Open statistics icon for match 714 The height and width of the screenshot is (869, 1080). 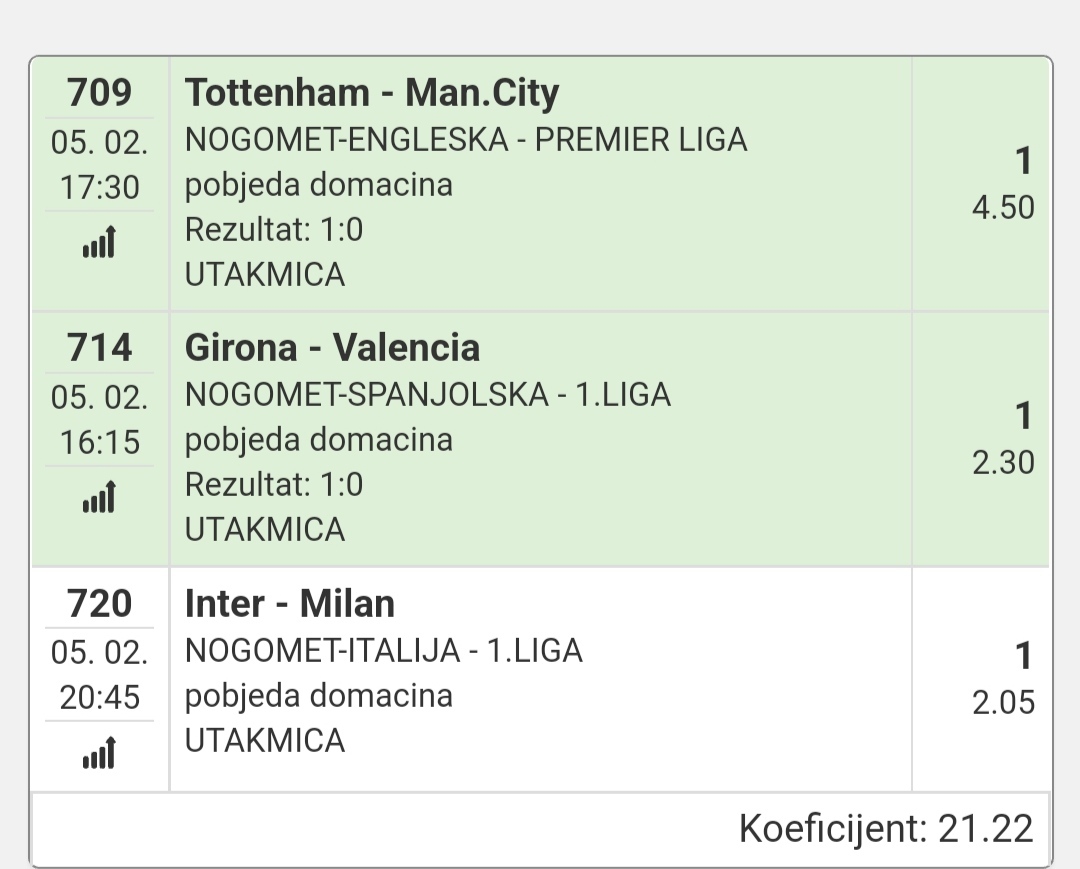99,498
